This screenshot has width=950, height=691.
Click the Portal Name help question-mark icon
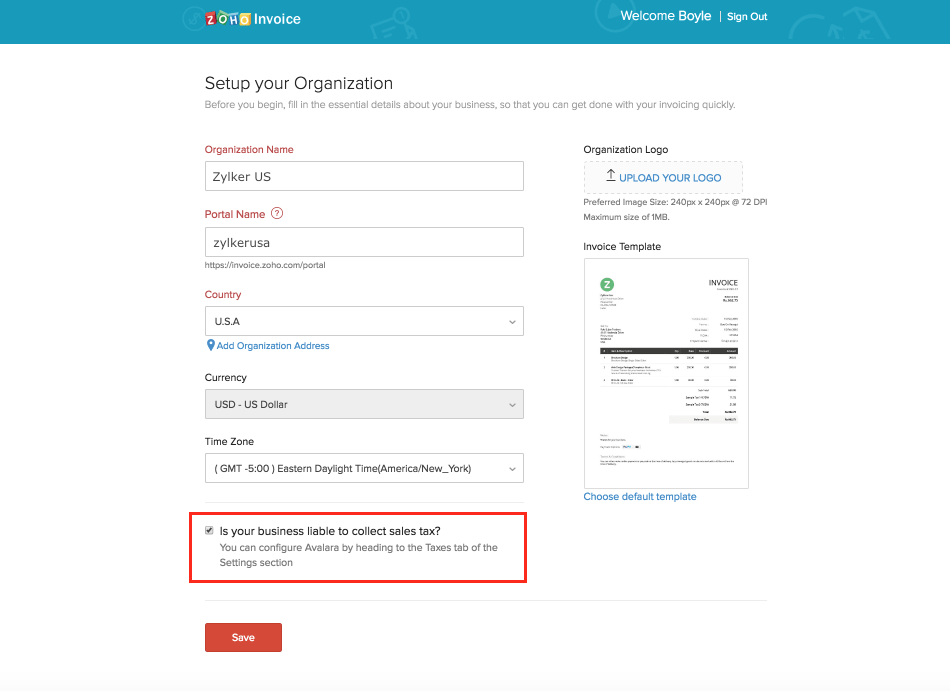click(277, 213)
